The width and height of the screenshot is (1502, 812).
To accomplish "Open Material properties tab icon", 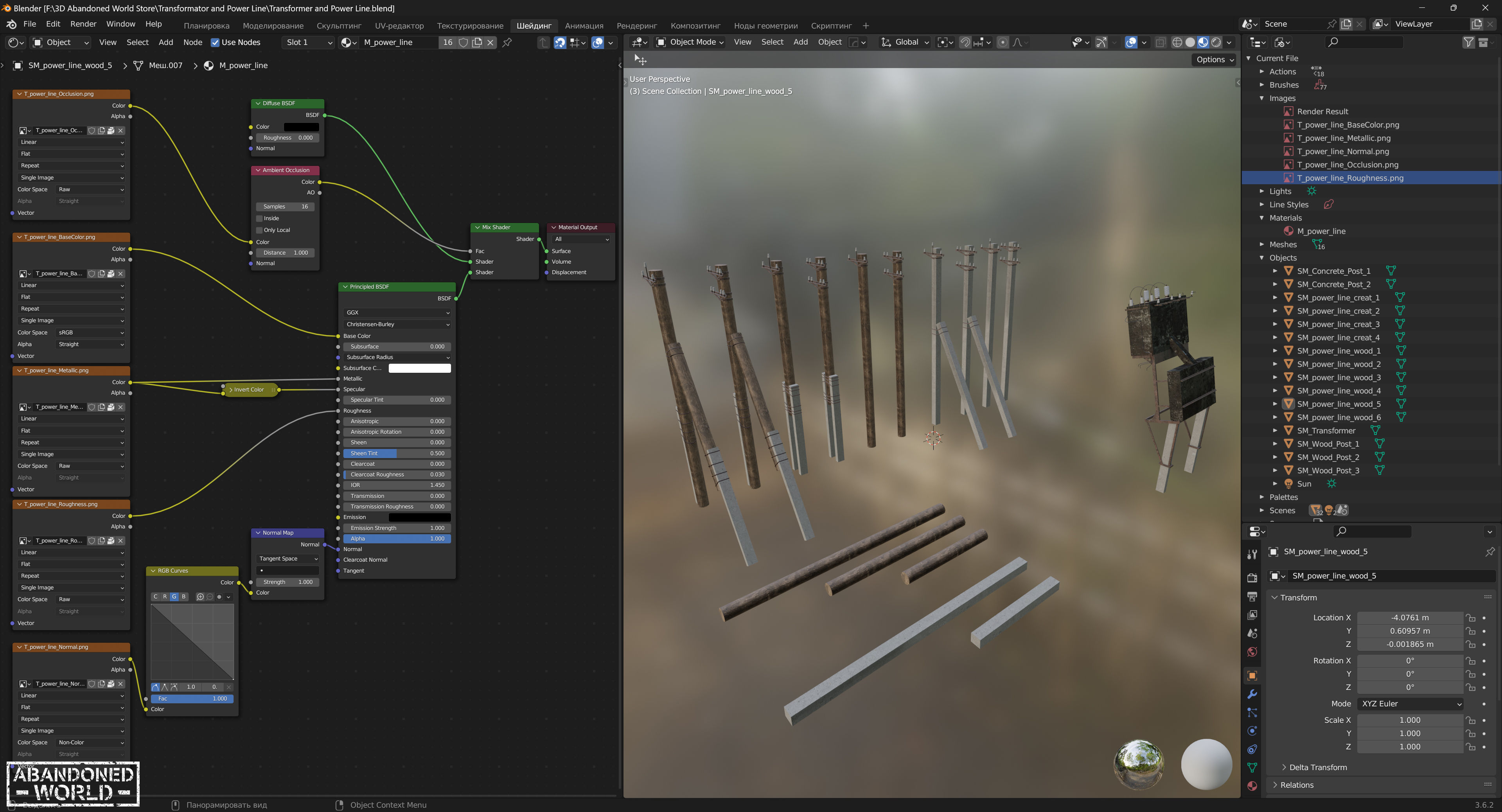I will pyautogui.click(x=1252, y=786).
